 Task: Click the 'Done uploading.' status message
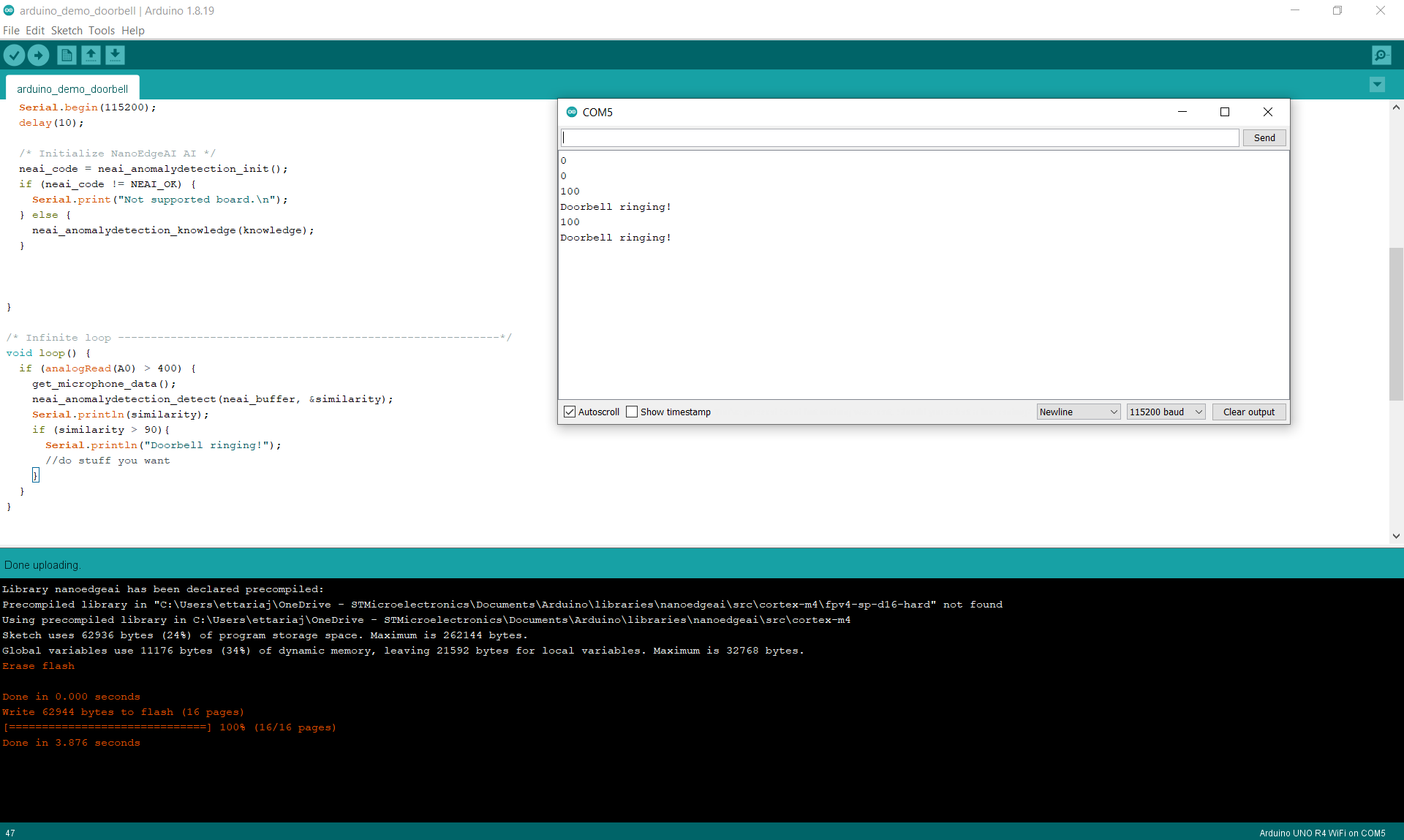point(42,565)
